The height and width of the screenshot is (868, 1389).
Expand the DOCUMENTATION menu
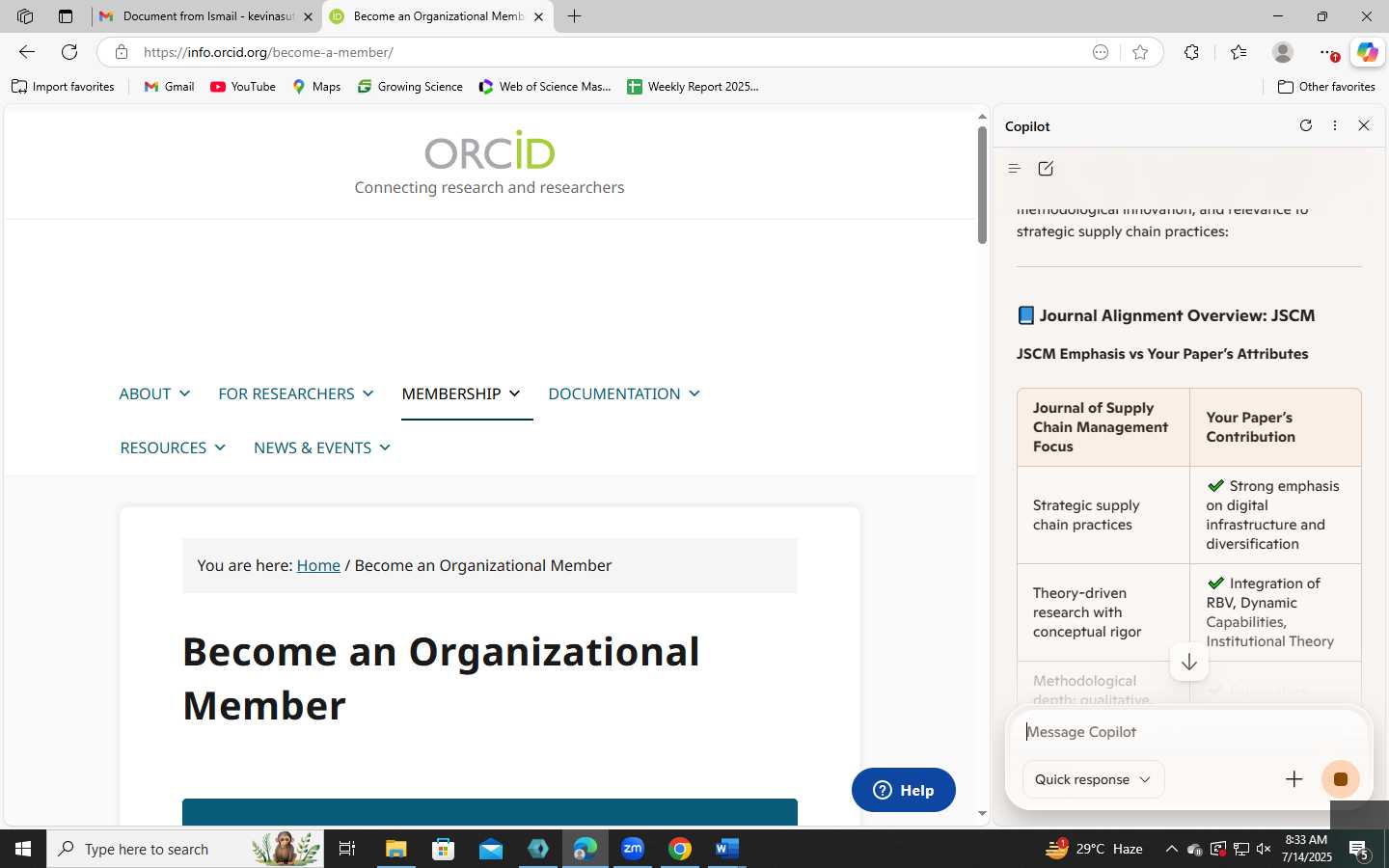(624, 393)
